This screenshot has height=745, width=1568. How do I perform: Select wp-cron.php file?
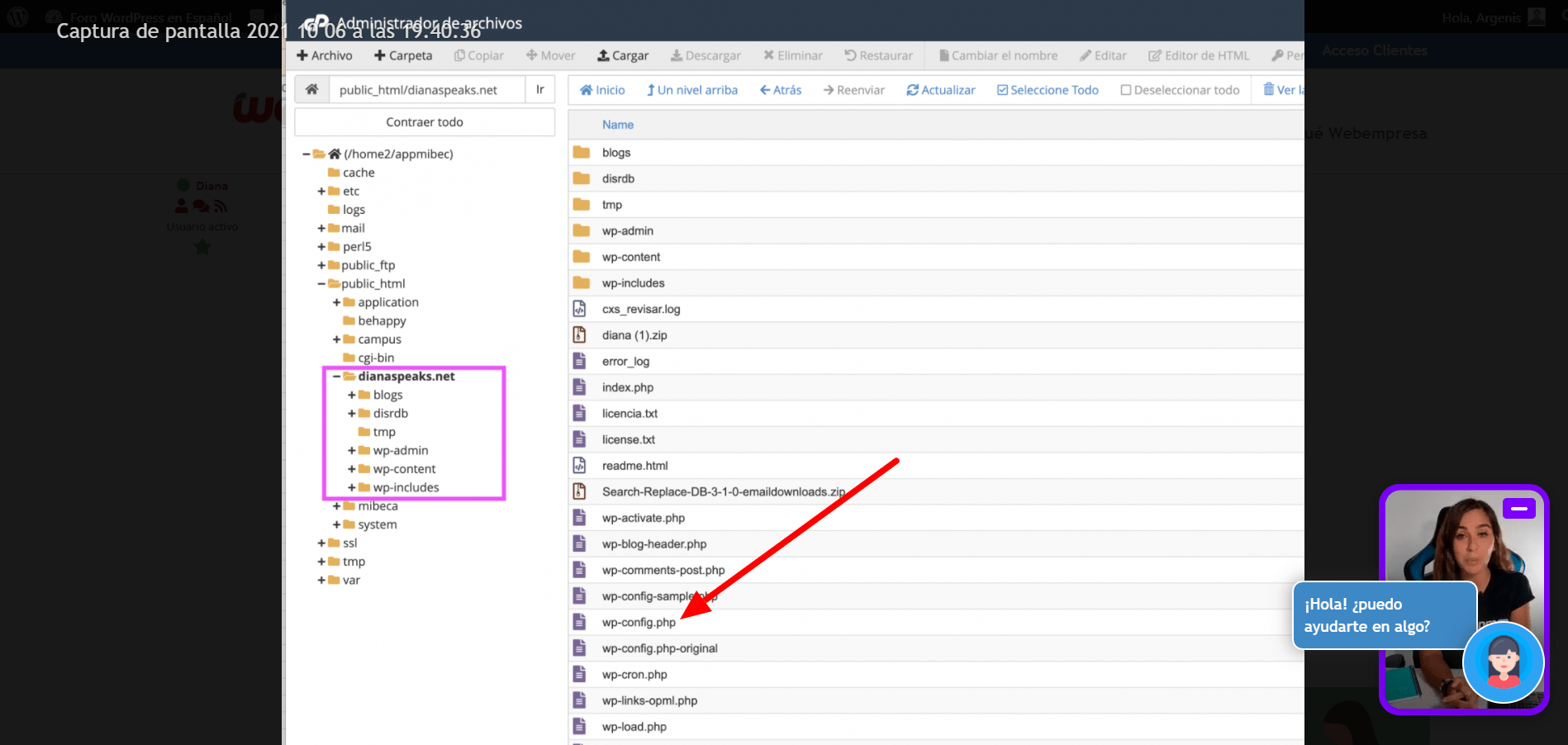click(634, 674)
